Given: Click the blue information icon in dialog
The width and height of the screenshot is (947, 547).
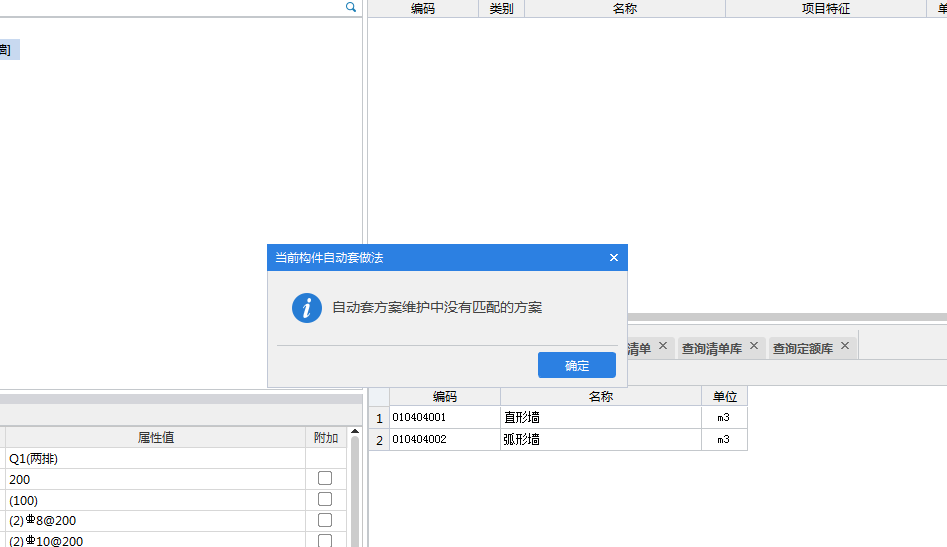Looking at the screenshot, I should (307, 308).
